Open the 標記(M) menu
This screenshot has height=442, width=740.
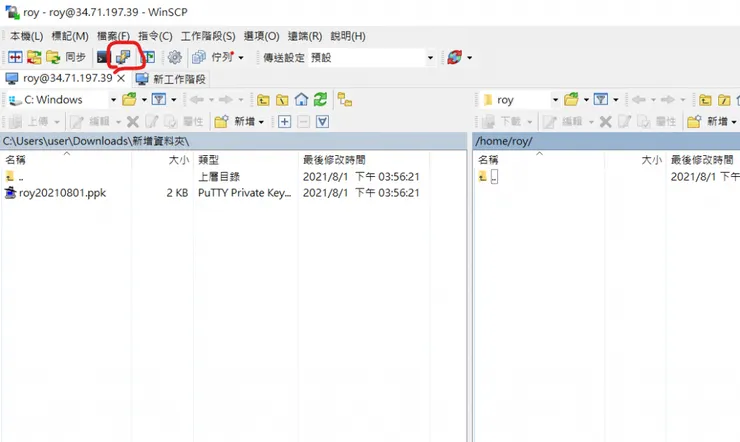pyautogui.click(x=70, y=36)
